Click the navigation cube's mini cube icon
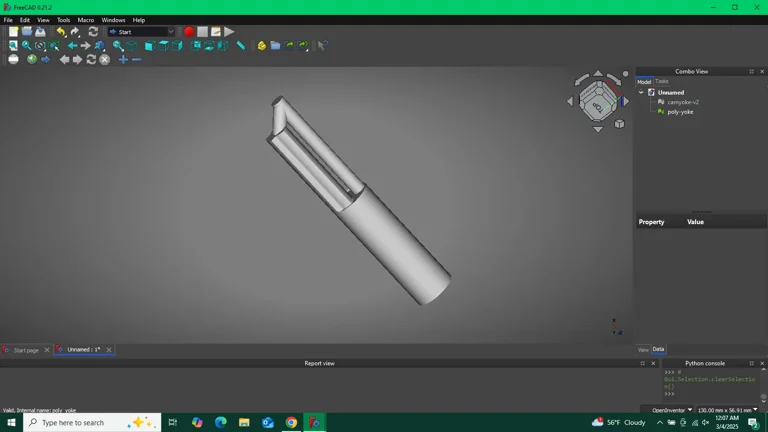Viewport: 768px width, 432px height. [x=619, y=124]
